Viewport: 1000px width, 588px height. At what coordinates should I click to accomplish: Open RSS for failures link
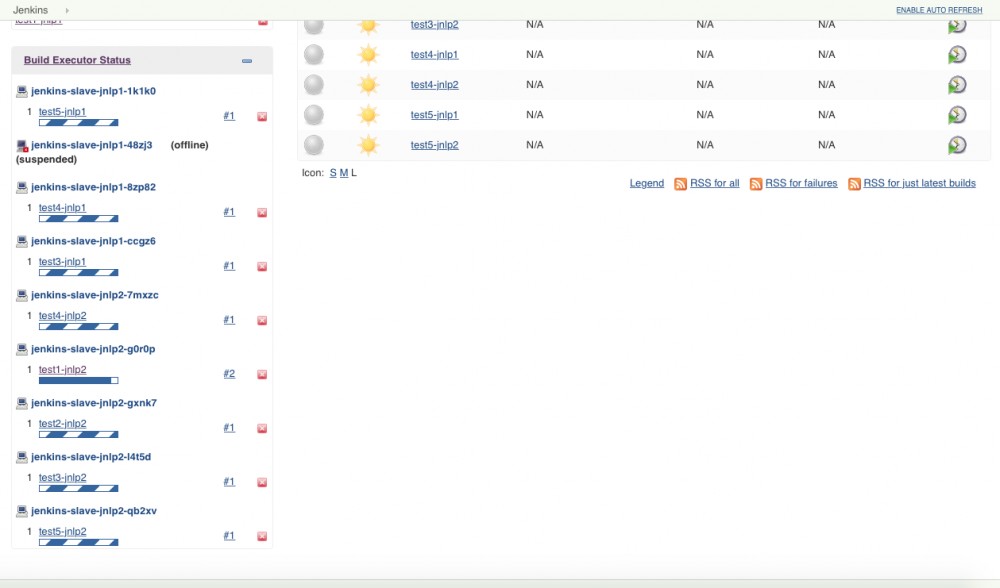tap(801, 183)
